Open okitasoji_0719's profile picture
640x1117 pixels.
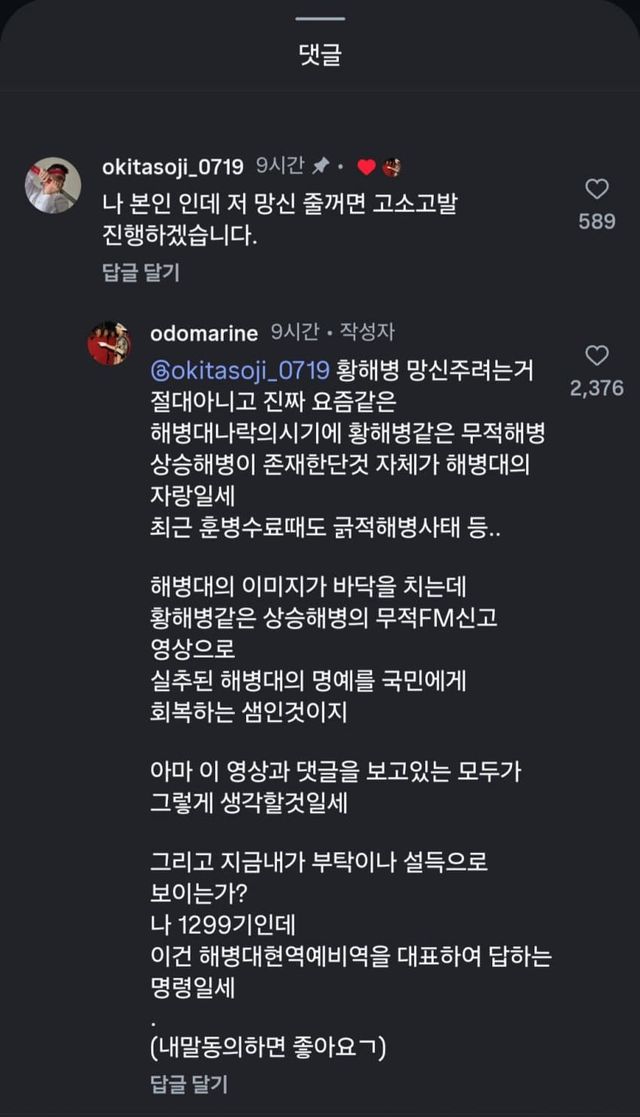coord(53,185)
